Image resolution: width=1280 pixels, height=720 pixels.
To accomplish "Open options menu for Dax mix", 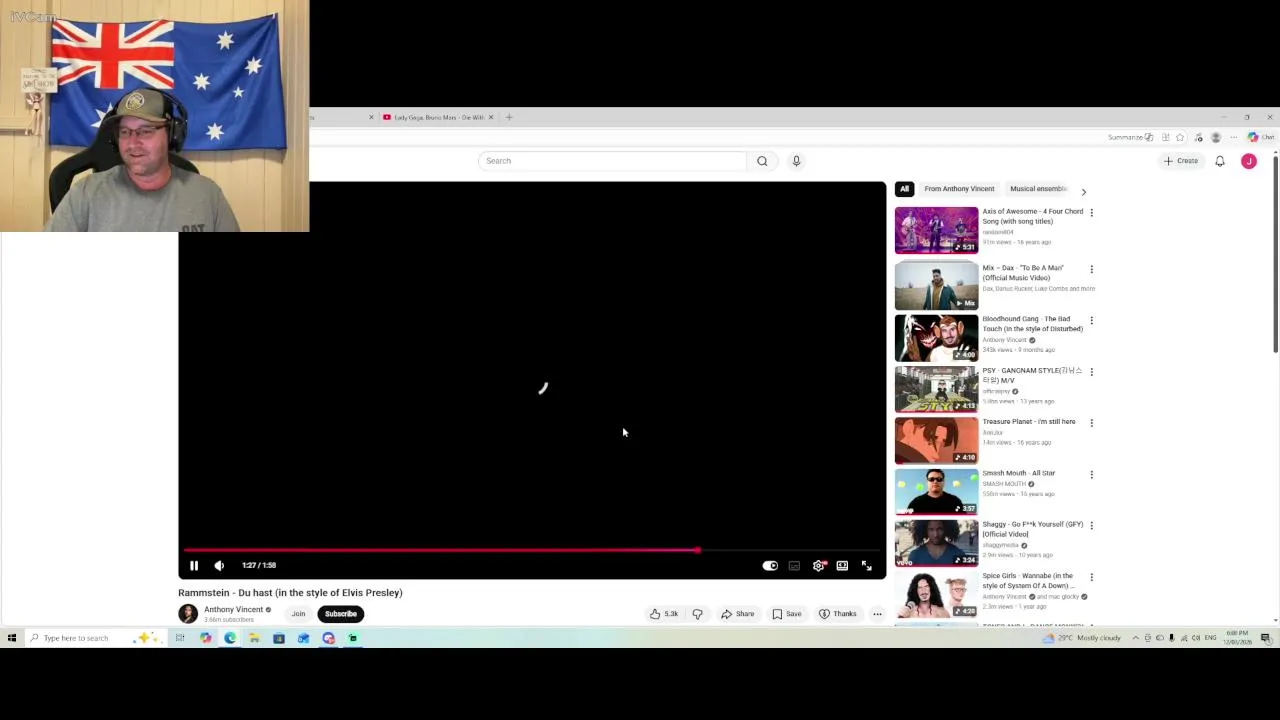I will pyautogui.click(x=1091, y=269).
